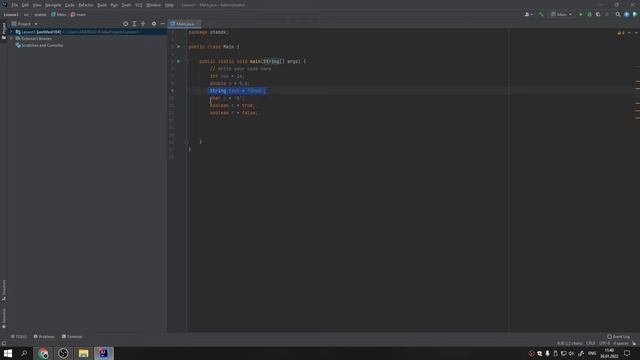Screen dimensions: 640x360
Task: Open the user account icon in the toolbar
Action: pyautogui.click(x=528, y=14)
